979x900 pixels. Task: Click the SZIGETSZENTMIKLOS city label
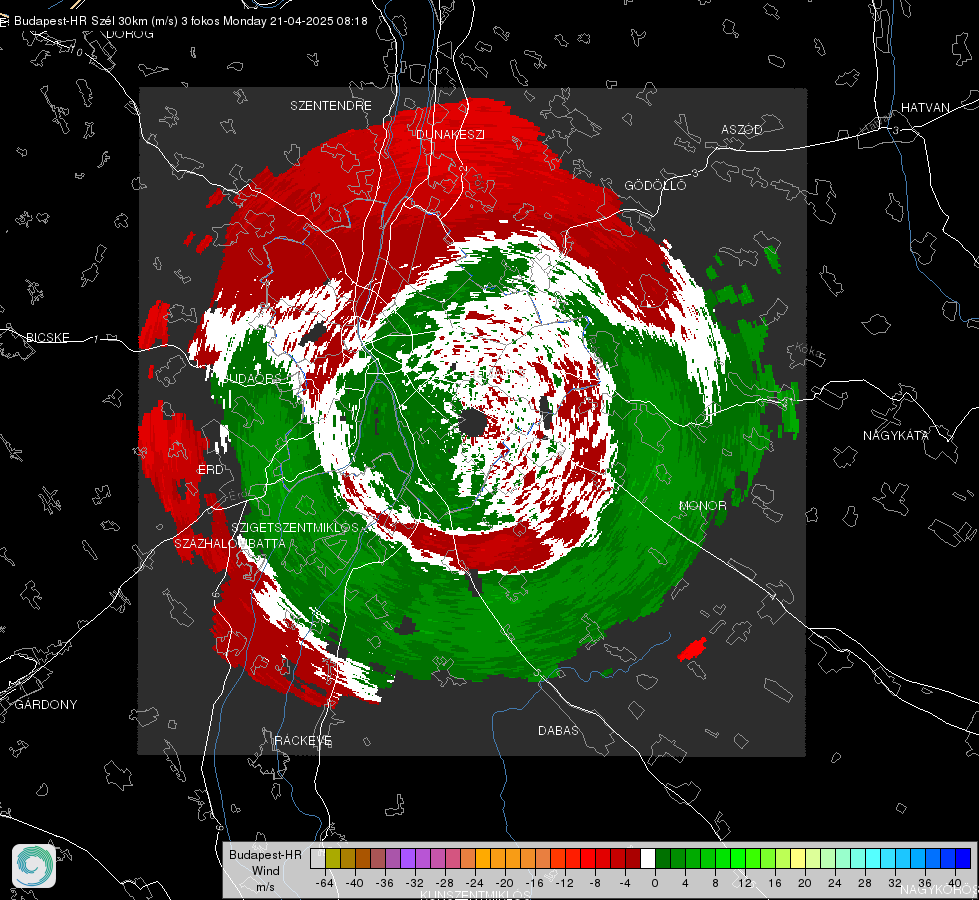(x=295, y=528)
